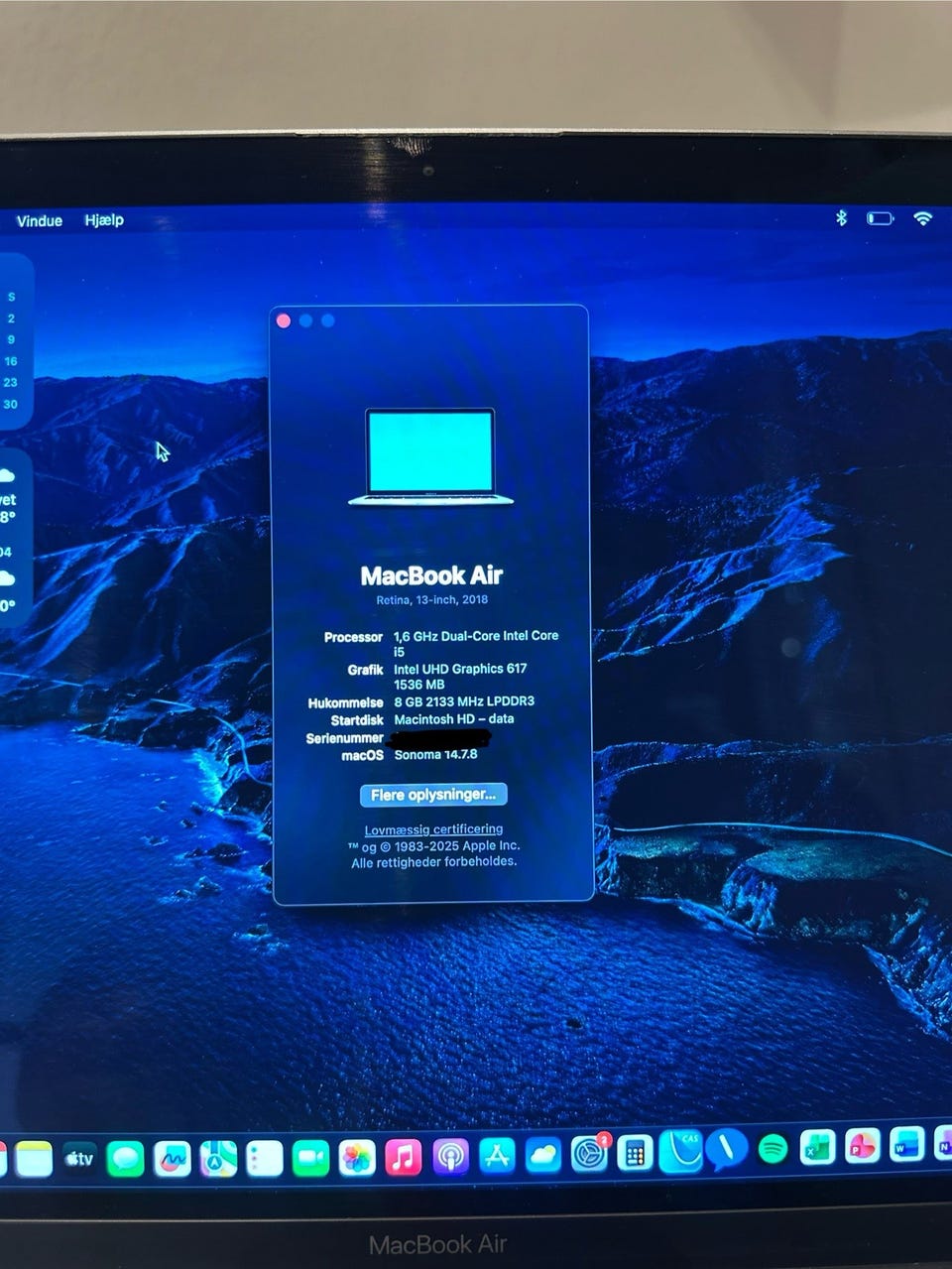Click the 8 GB 2133 MHz LPDDR3 value

(464, 701)
